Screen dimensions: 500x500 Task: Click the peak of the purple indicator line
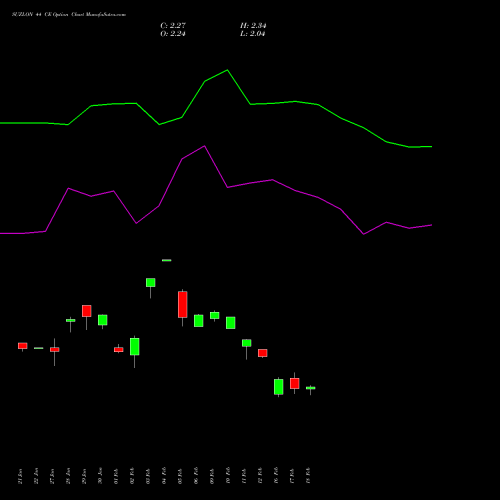pos(205,146)
